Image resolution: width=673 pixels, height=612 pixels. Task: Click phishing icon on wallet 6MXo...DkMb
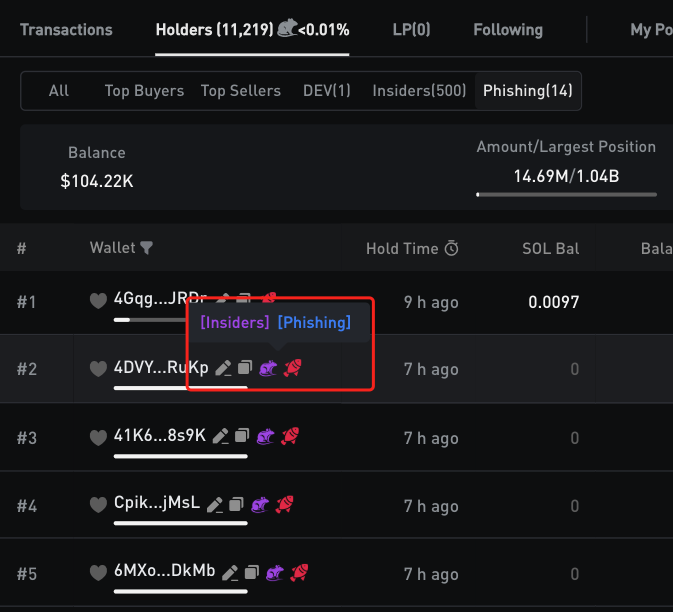[x=299, y=573]
